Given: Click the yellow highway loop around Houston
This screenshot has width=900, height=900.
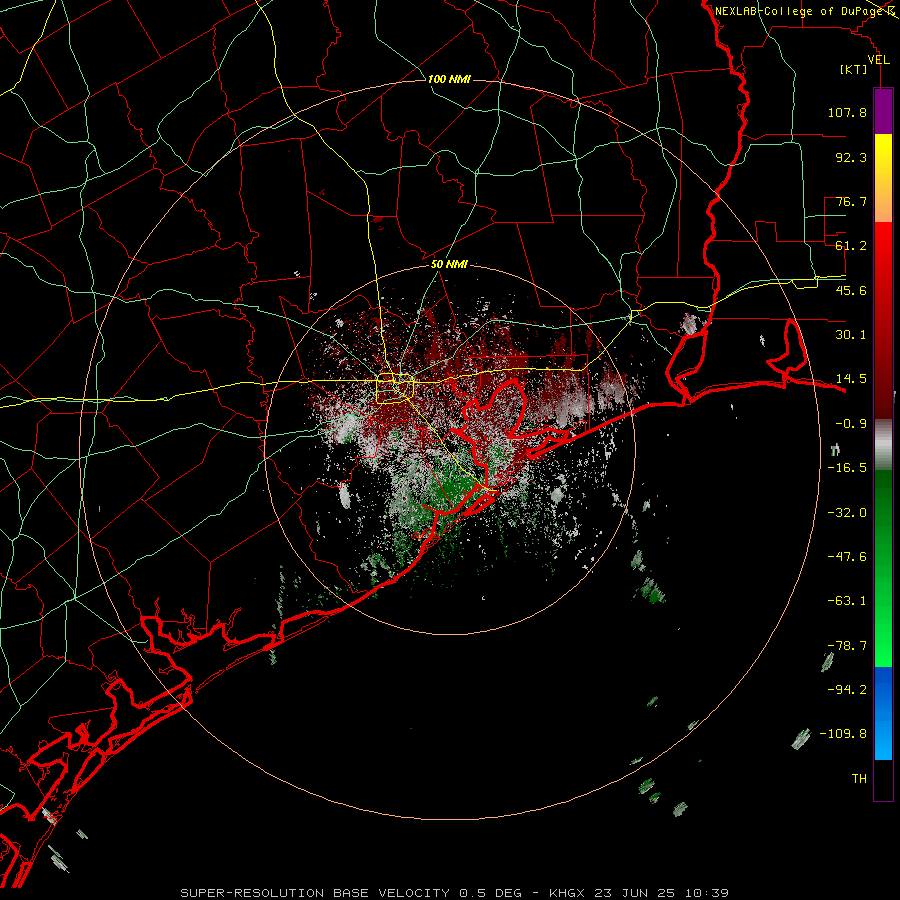Looking at the screenshot, I should 395,389.
